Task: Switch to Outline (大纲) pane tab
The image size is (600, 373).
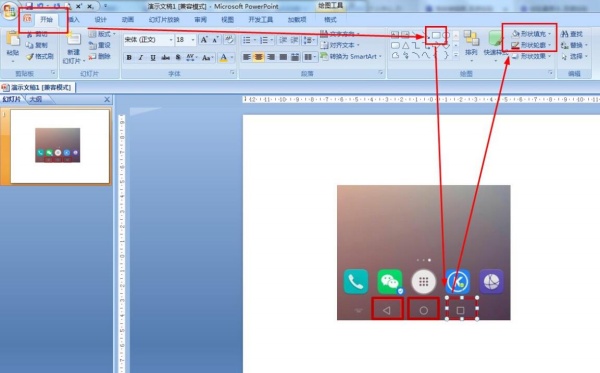Action: (36, 99)
